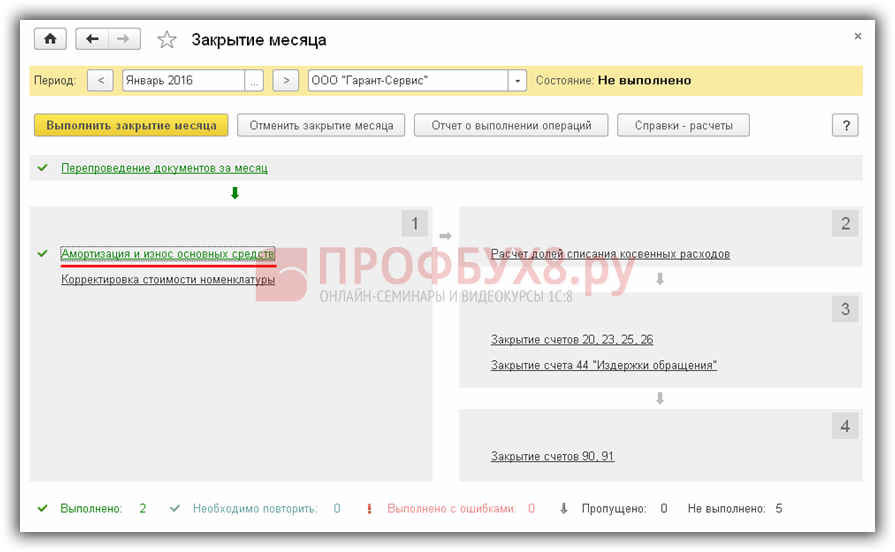Open Закрытие счетов 90, 91 link
Screen dimensions: 895x552
click(x=552, y=456)
